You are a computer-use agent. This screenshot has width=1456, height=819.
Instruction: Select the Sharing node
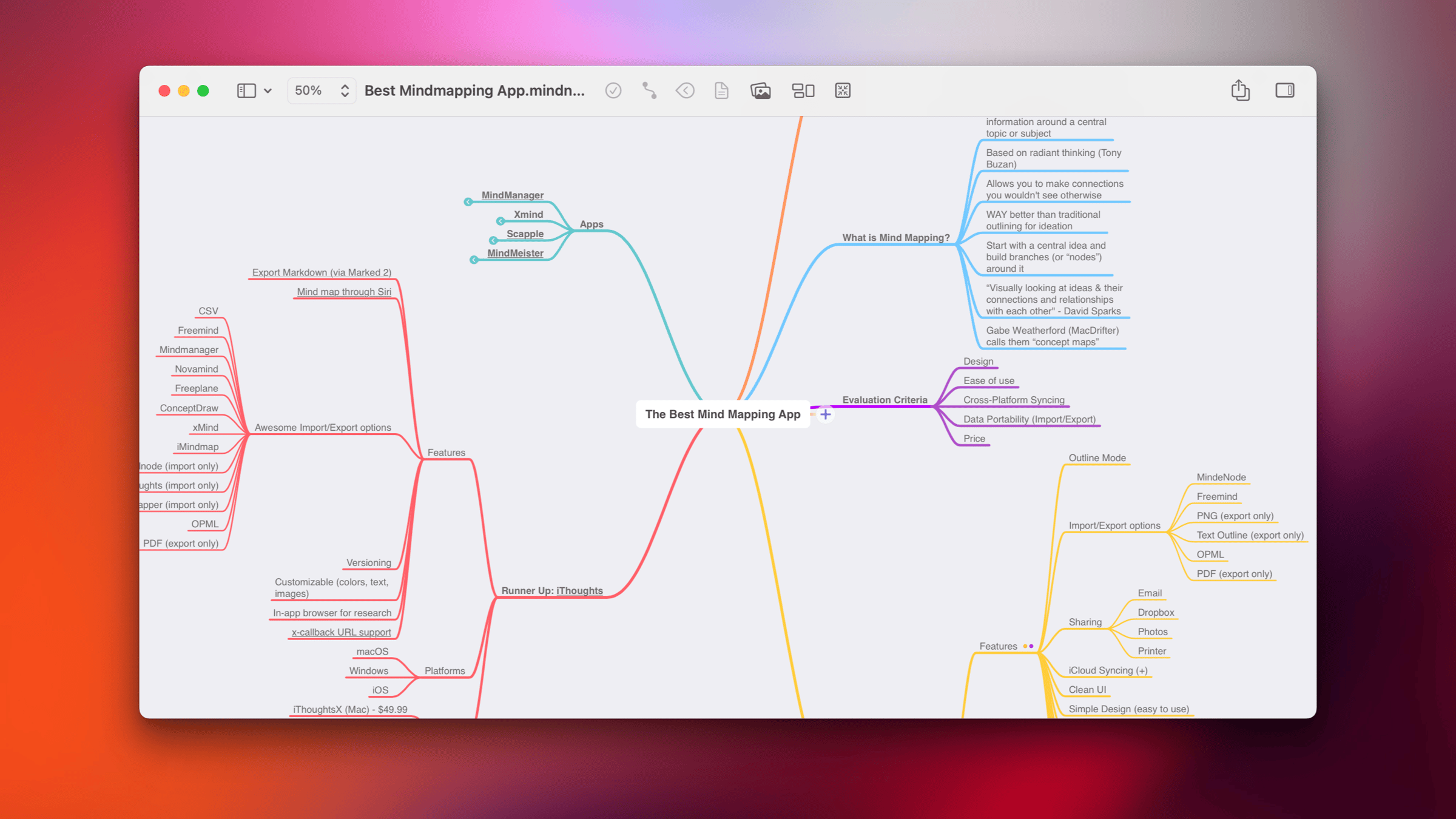(x=1085, y=622)
